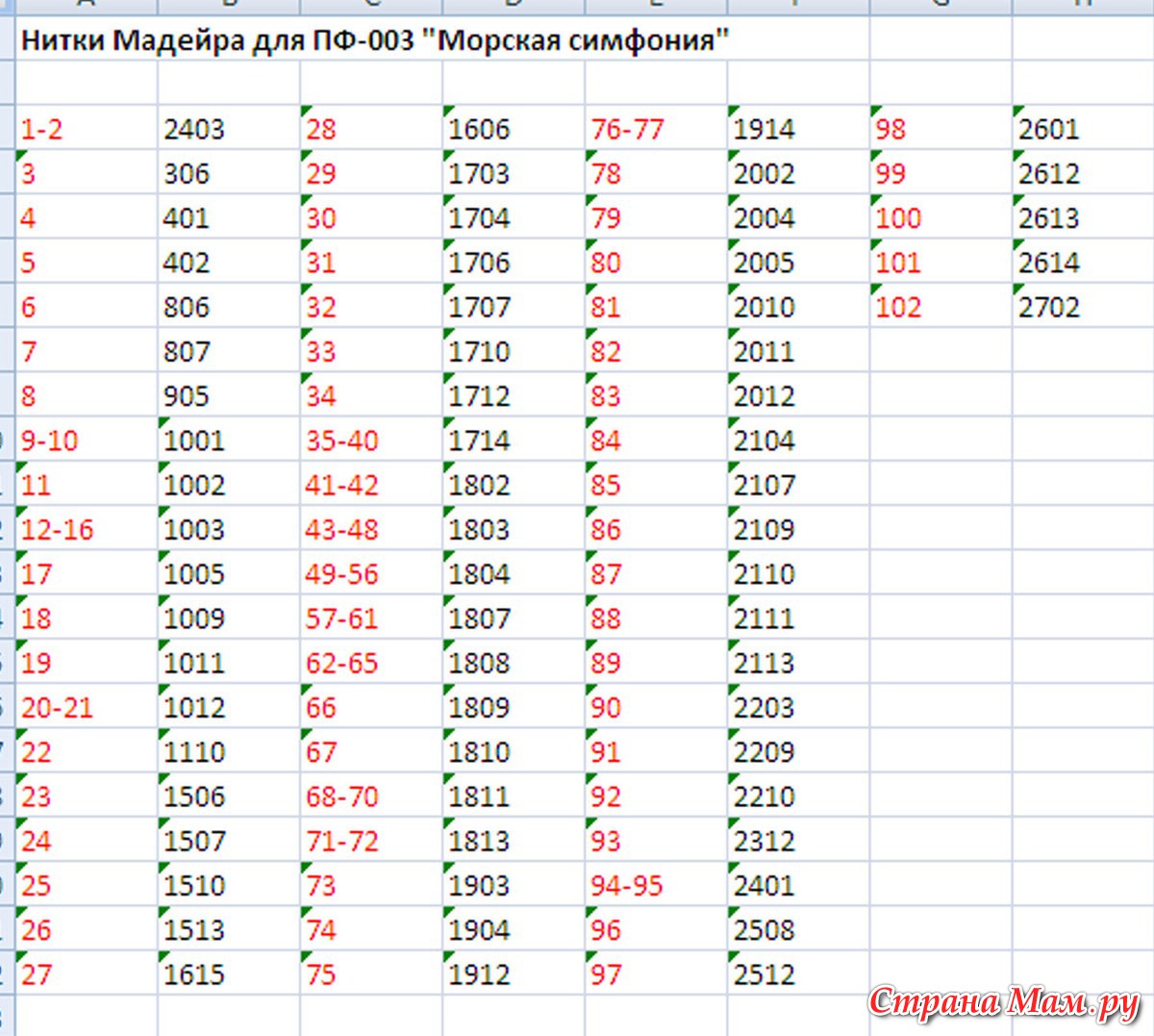1154x1036 pixels.
Task: Click cell with value 2010
Action: click(798, 306)
